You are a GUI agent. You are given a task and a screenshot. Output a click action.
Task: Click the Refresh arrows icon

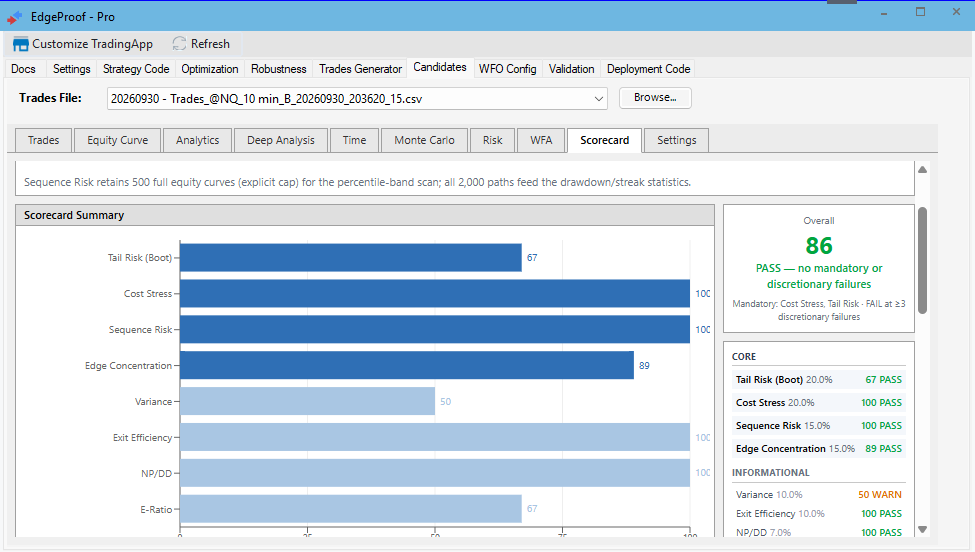pos(179,44)
